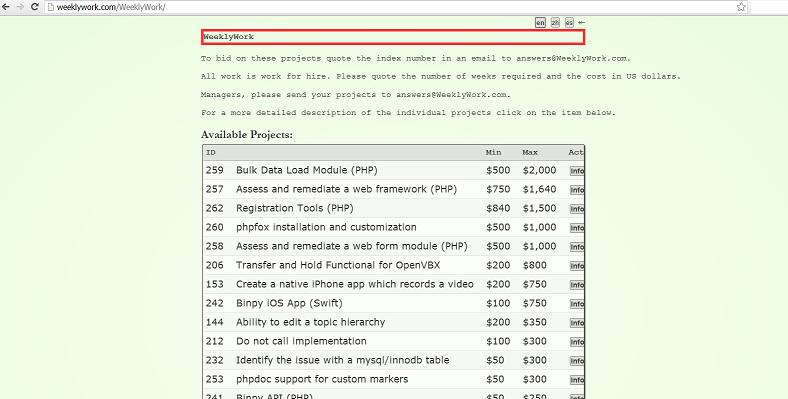The width and height of the screenshot is (788, 399).
Task: Open Info for web form module project
Action: point(577,247)
